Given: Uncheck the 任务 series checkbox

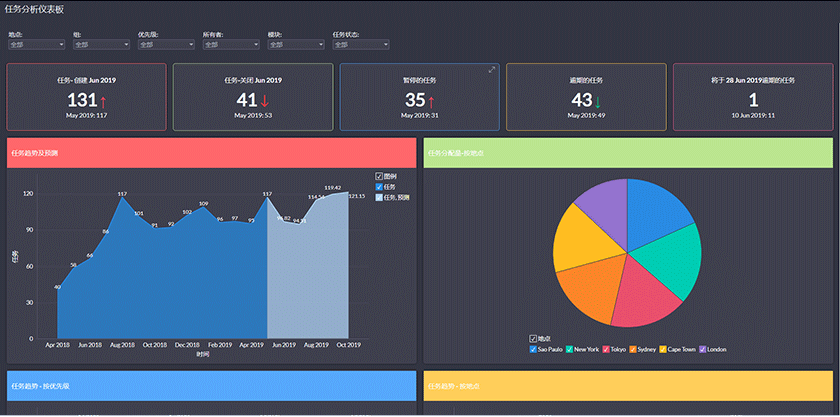Looking at the screenshot, I should tap(379, 187).
